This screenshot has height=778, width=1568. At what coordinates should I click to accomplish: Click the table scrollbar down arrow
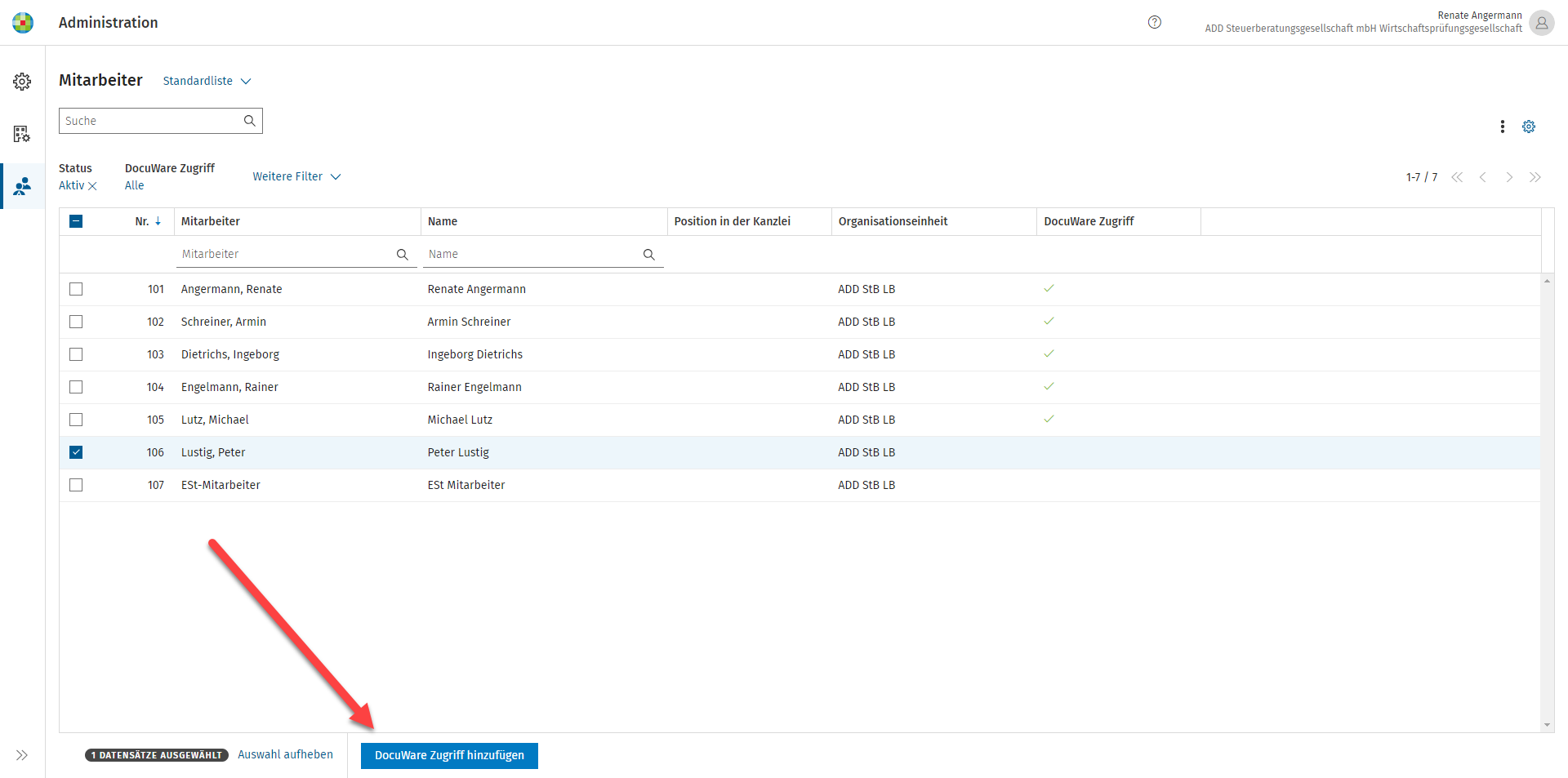click(1547, 725)
